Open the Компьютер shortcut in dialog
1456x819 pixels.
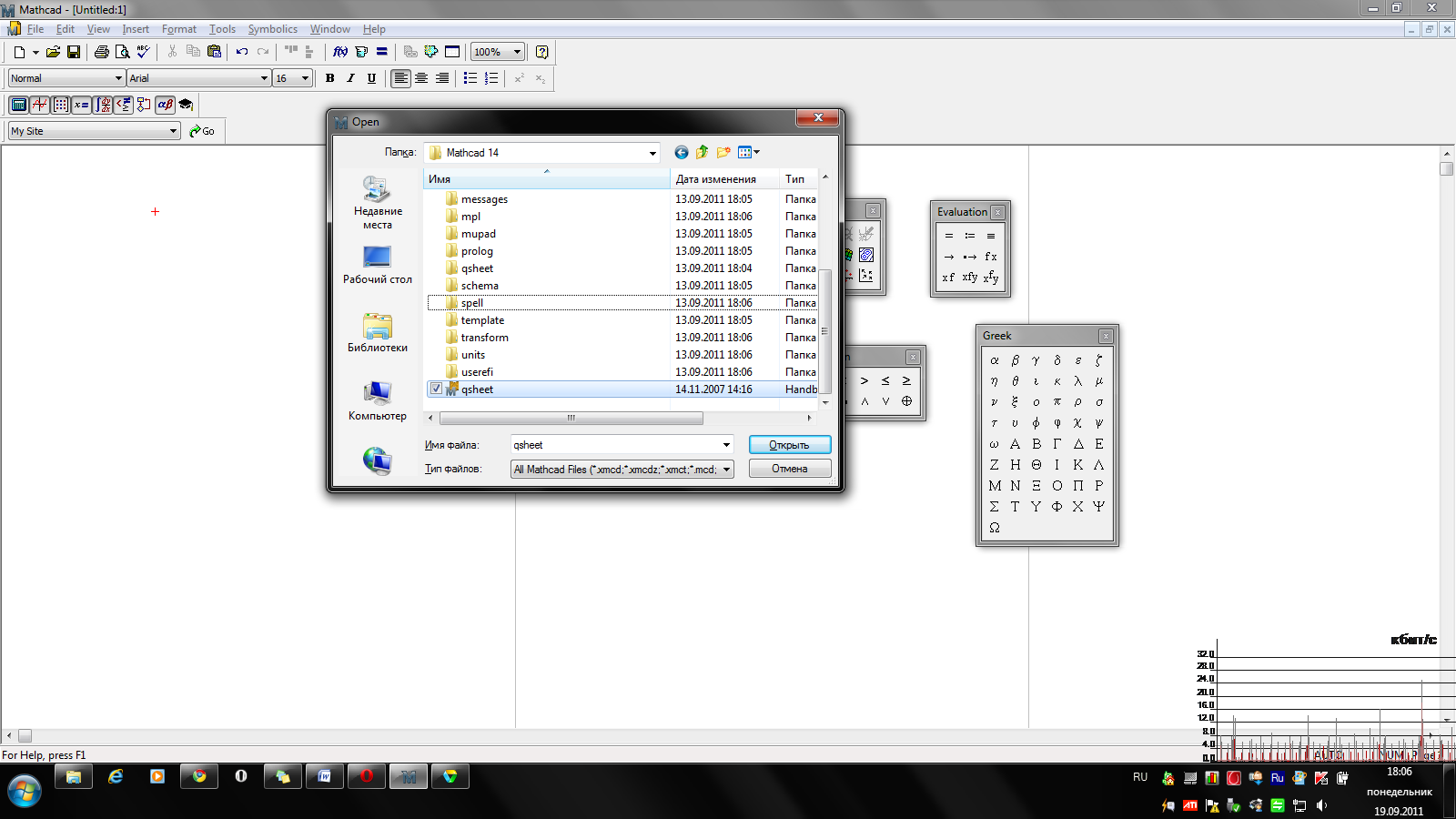pos(378,400)
